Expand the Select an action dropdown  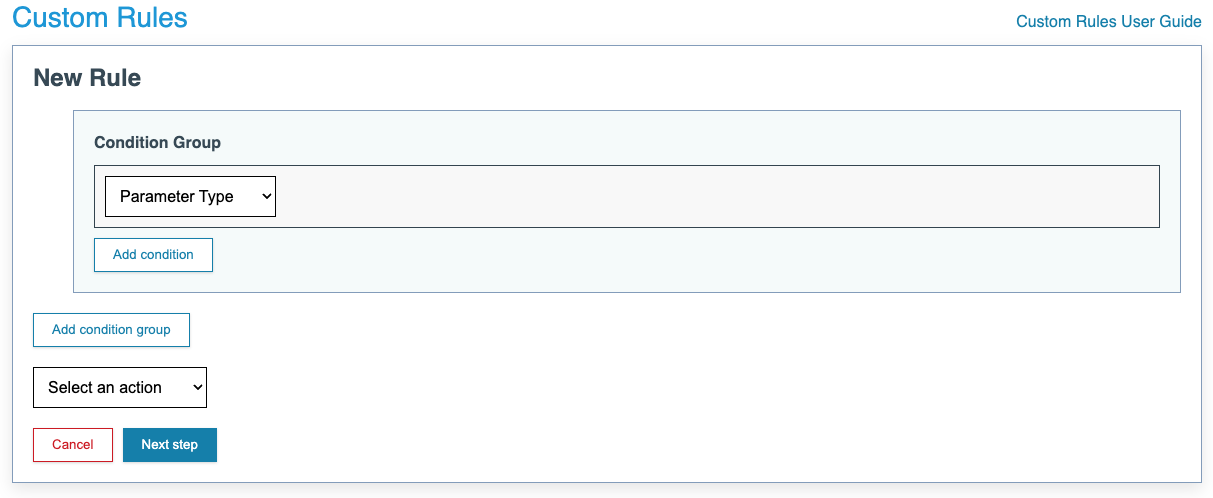pos(119,388)
